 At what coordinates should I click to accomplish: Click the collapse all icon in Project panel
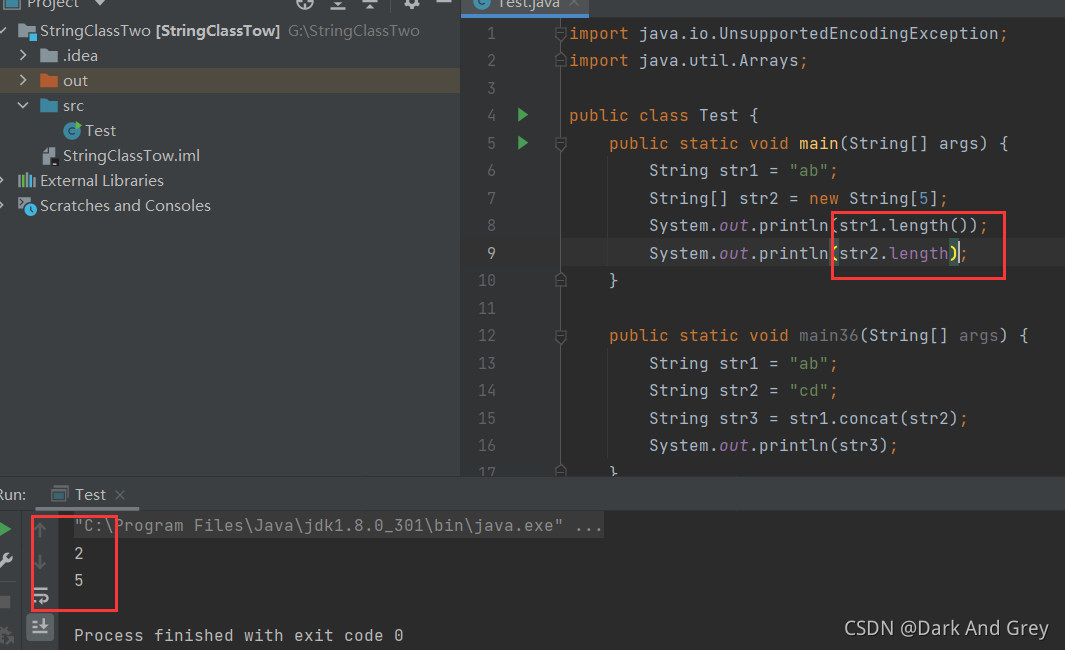[x=369, y=4]
